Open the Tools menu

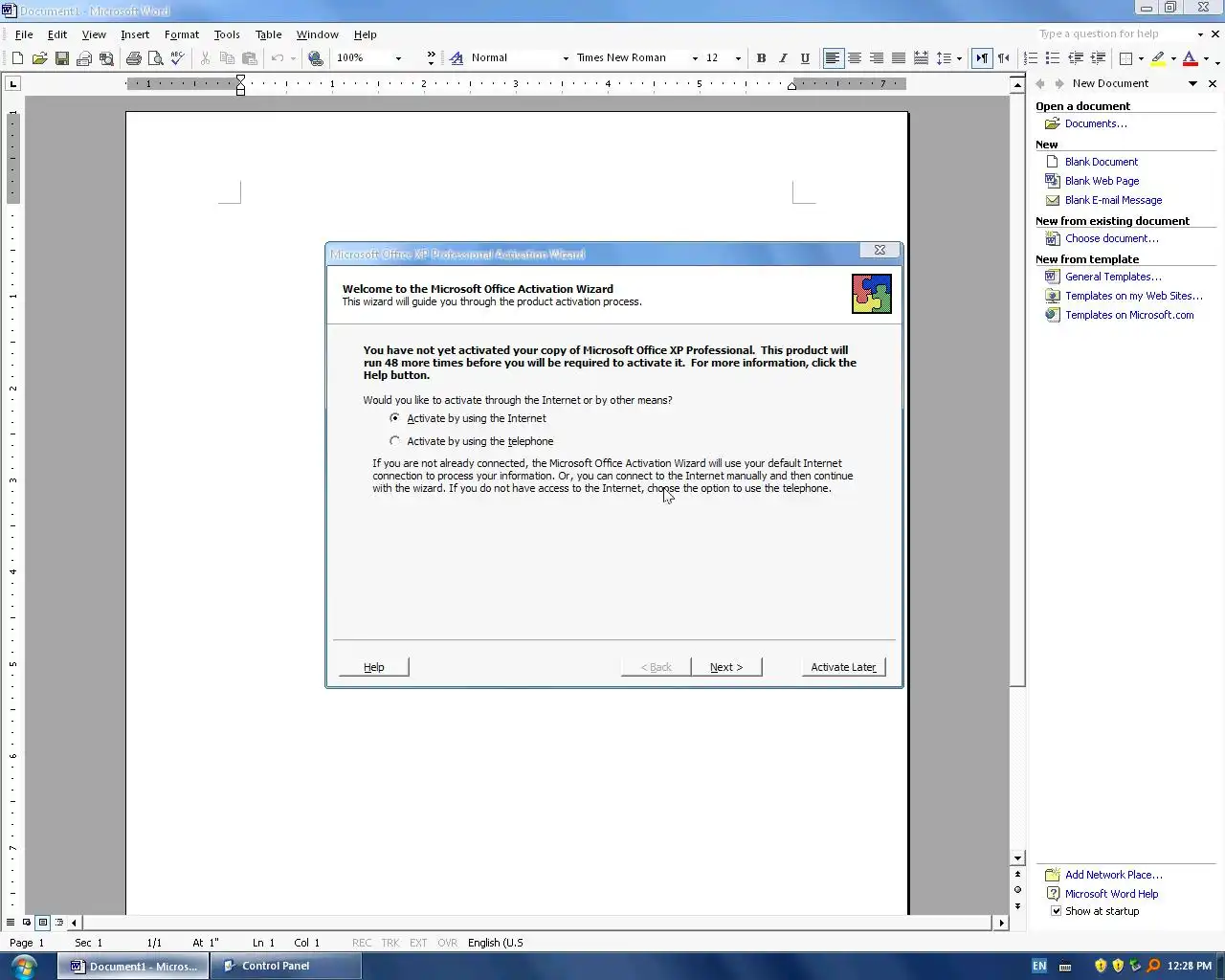point(227,34)
